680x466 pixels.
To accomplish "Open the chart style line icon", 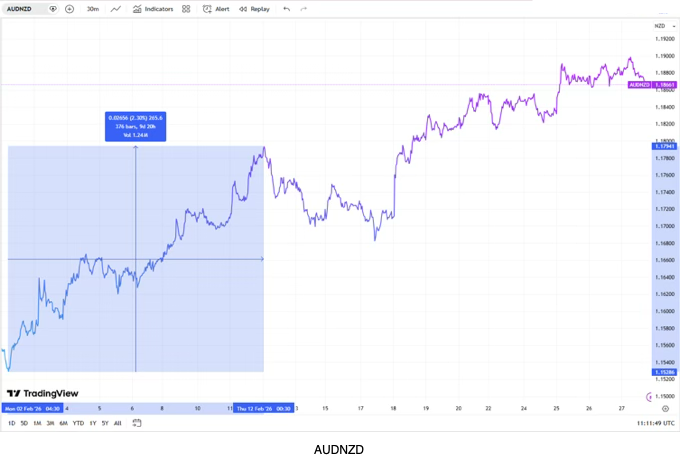I will pyautogui.click(x=116, y=9).
